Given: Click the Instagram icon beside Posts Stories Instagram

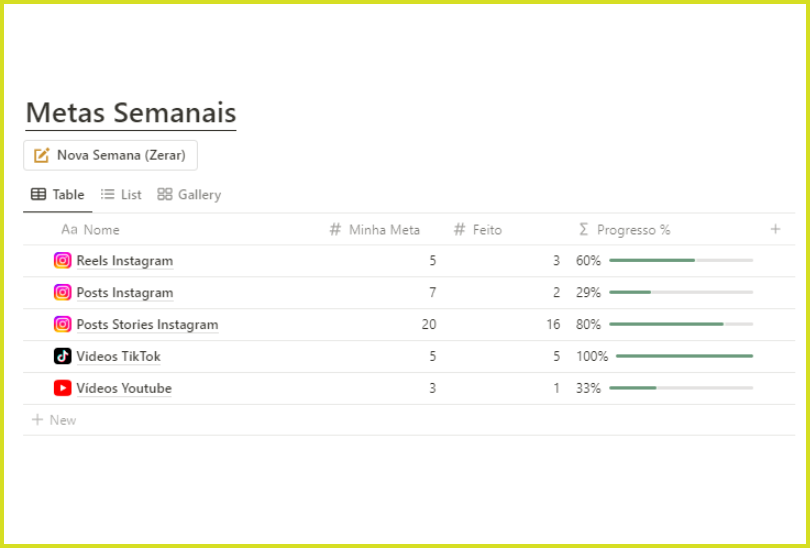Looking at the screenshot, I should [x=63, y=324].
